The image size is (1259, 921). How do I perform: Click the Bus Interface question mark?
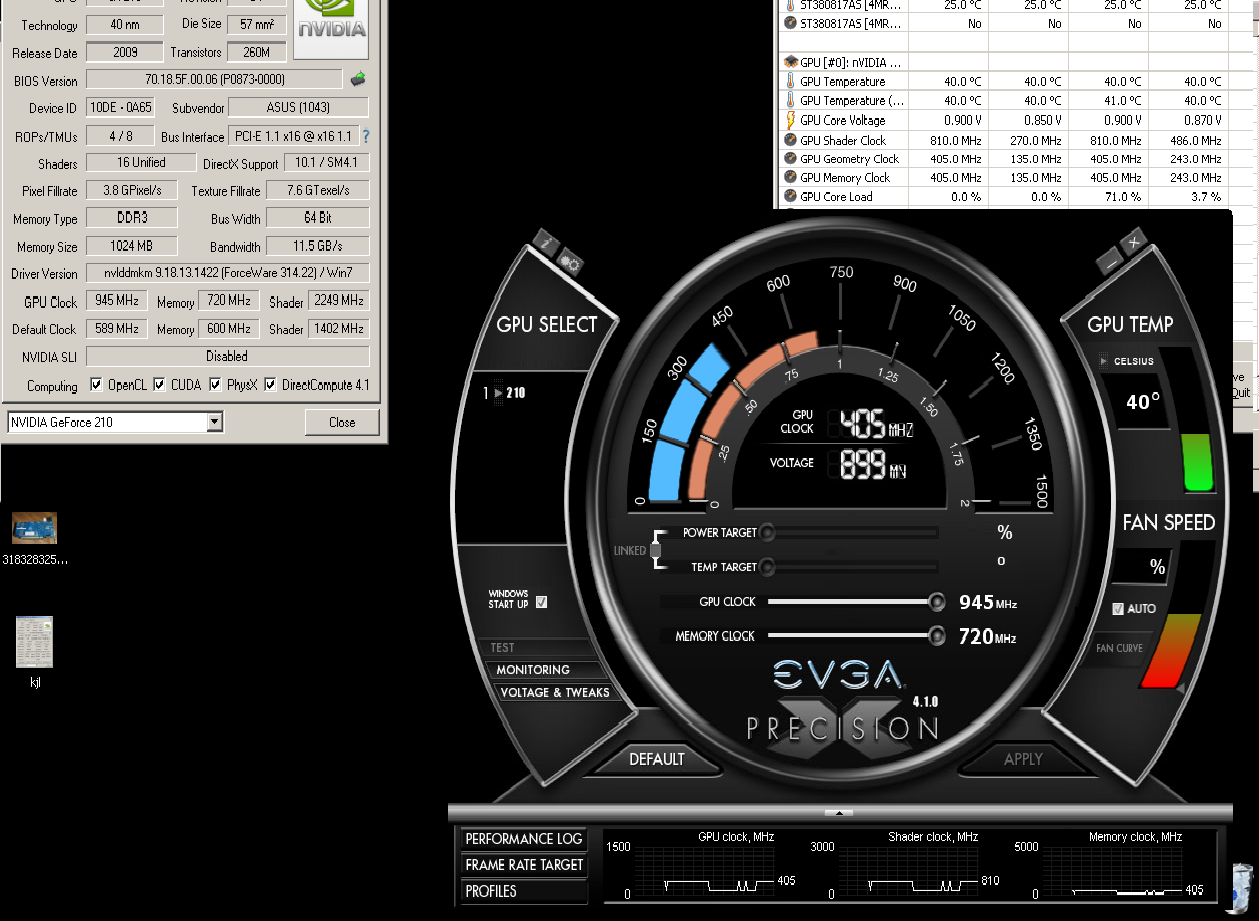(x=365, y=136)
